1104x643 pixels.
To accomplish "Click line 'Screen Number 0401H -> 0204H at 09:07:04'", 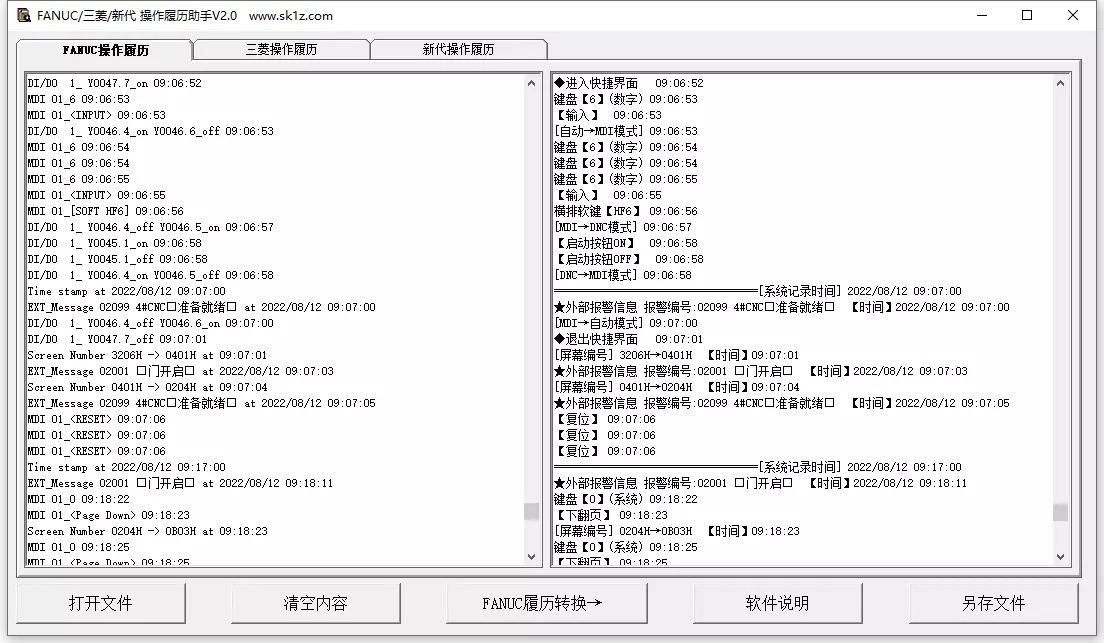I will tap(147, 387).
